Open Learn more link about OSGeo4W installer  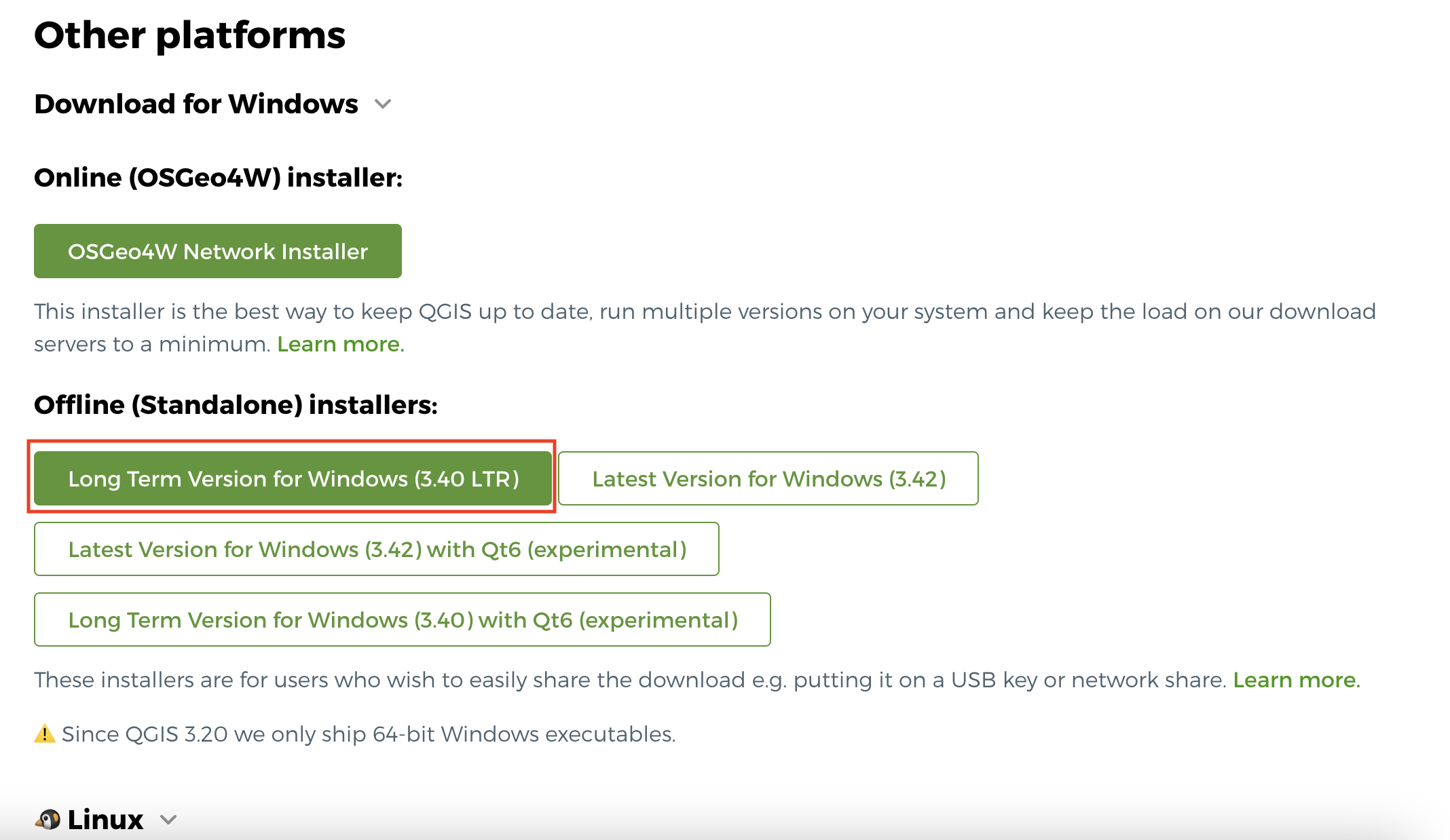click(340, 345)
